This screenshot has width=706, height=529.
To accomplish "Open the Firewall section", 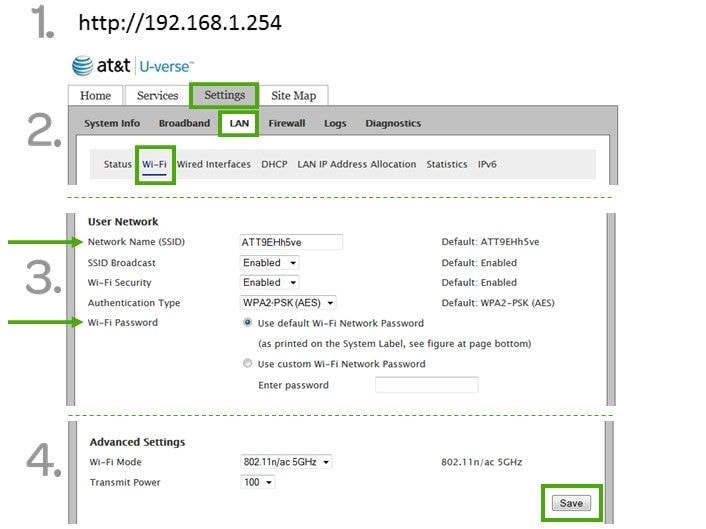I will [x=287, y=124].
